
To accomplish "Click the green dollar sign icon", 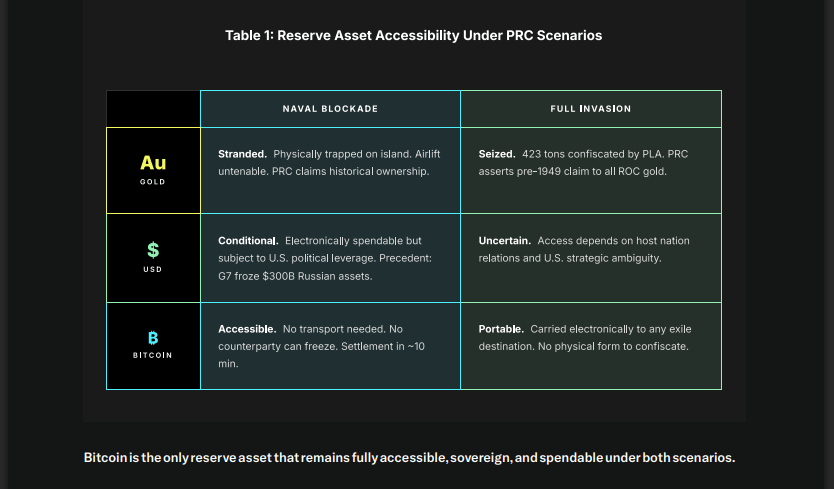I will point(153,250).
